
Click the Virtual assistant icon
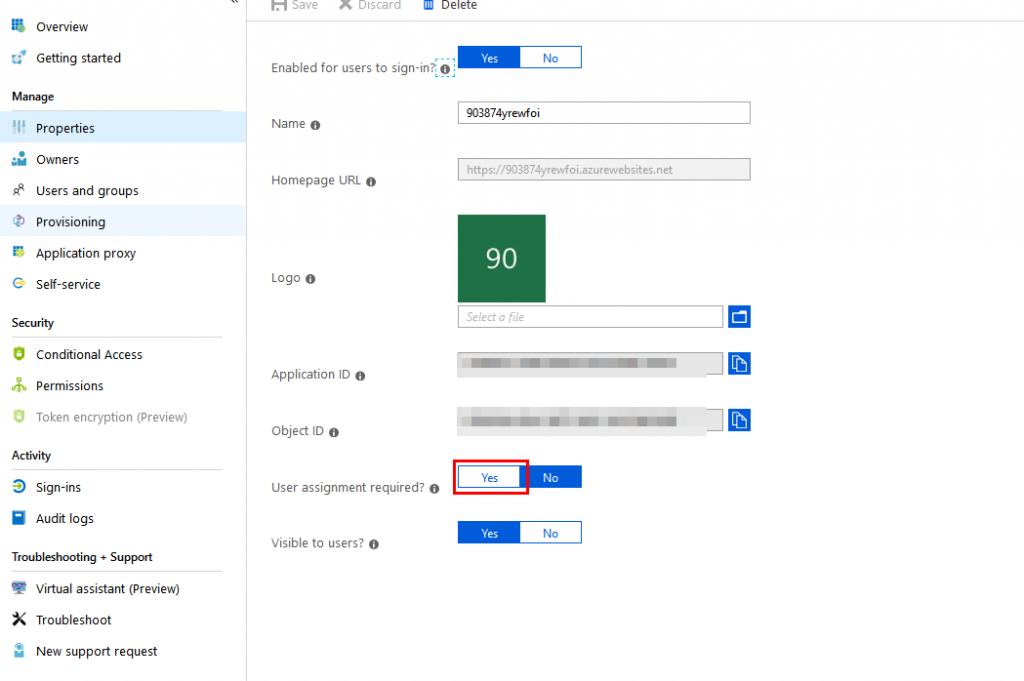coord(18,588)
